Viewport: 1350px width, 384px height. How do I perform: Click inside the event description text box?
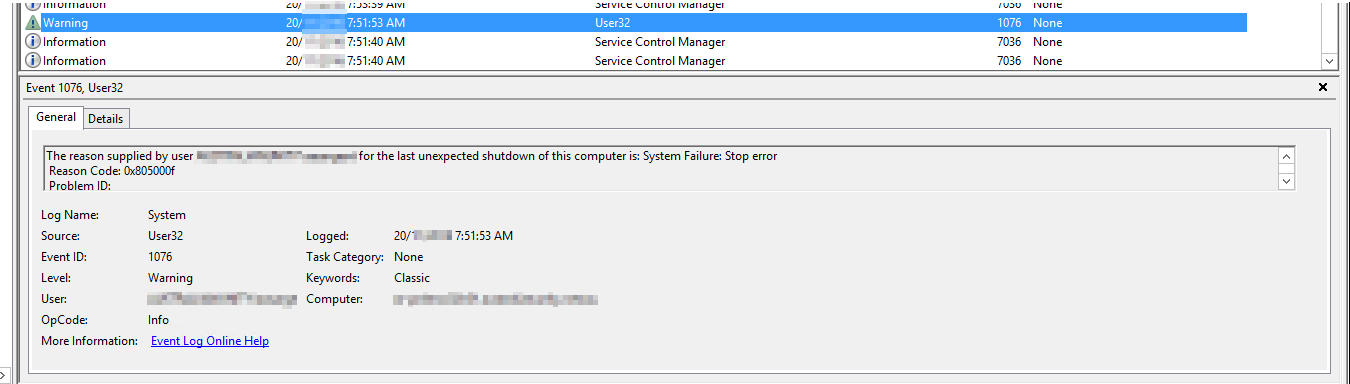[660, 169]
